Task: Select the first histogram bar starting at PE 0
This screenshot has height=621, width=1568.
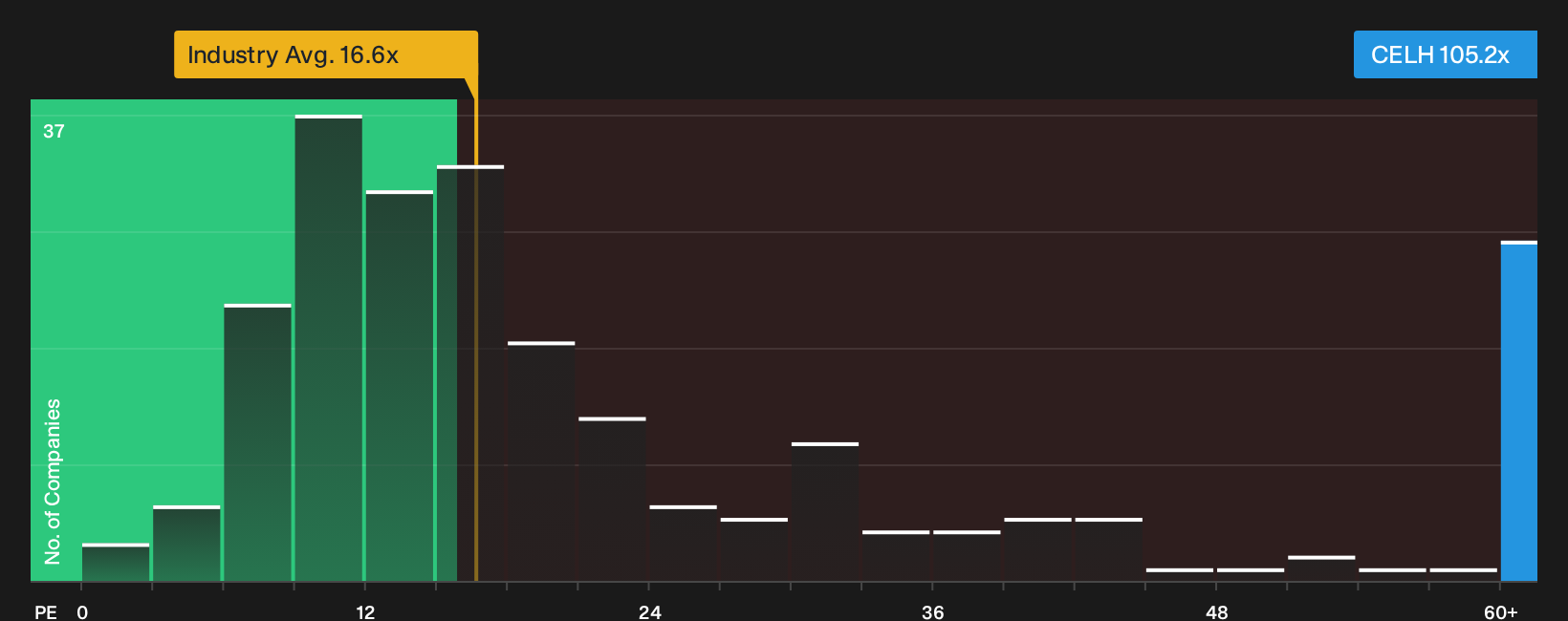Action: tap(116, 563)
